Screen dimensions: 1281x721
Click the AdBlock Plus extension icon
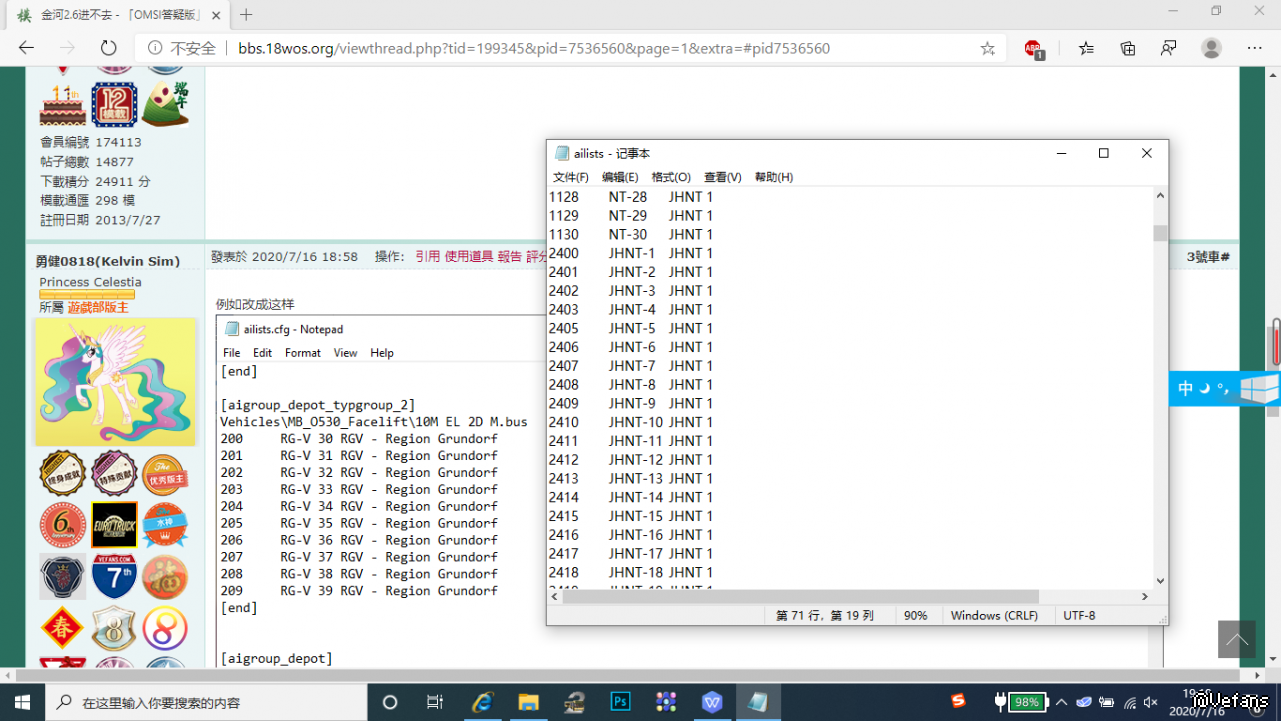pos(1033,48)
